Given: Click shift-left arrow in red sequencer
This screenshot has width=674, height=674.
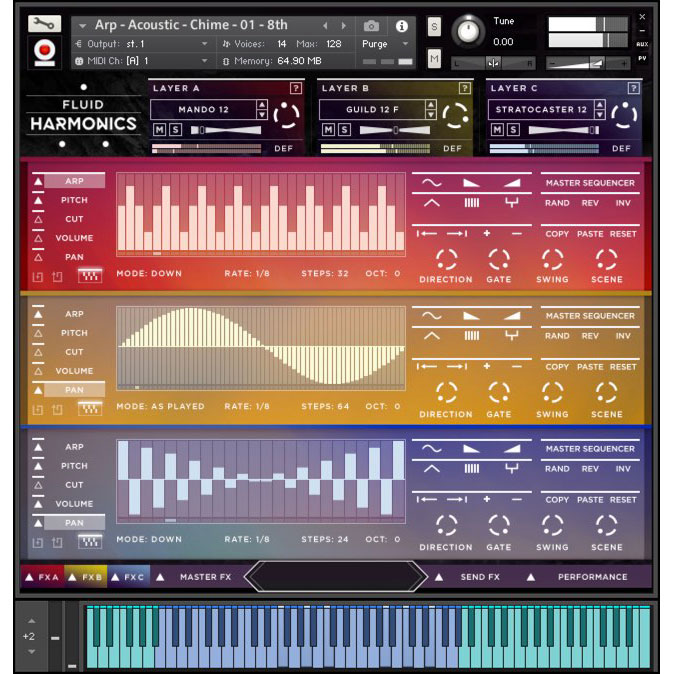Looking at the screenshot, I should pyautogui.click(x=427, y=233).
